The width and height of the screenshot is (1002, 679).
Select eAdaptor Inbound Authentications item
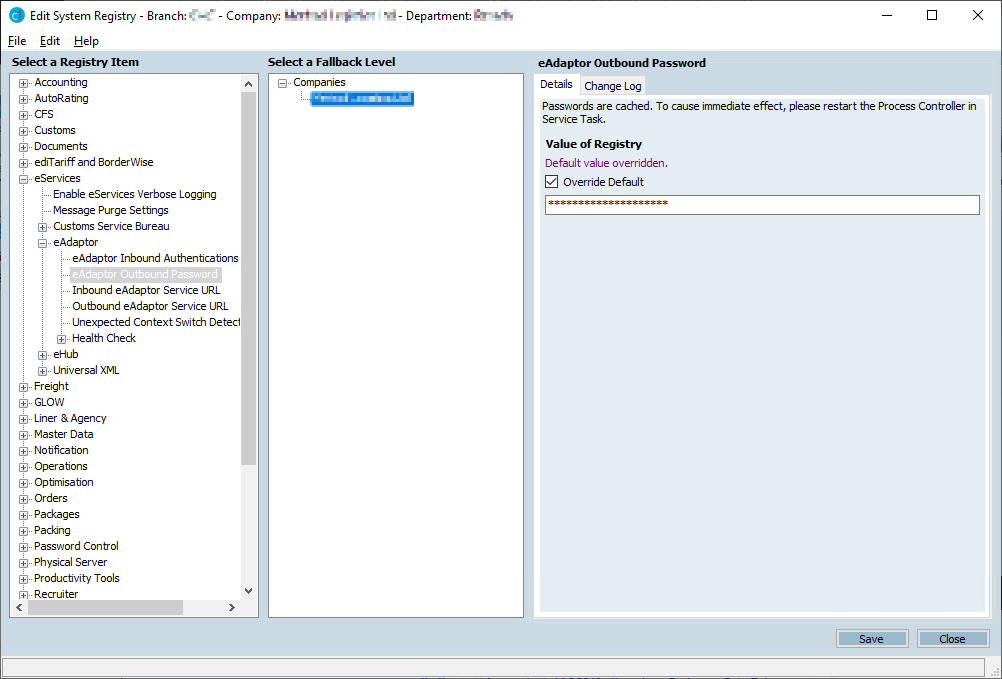155,258
